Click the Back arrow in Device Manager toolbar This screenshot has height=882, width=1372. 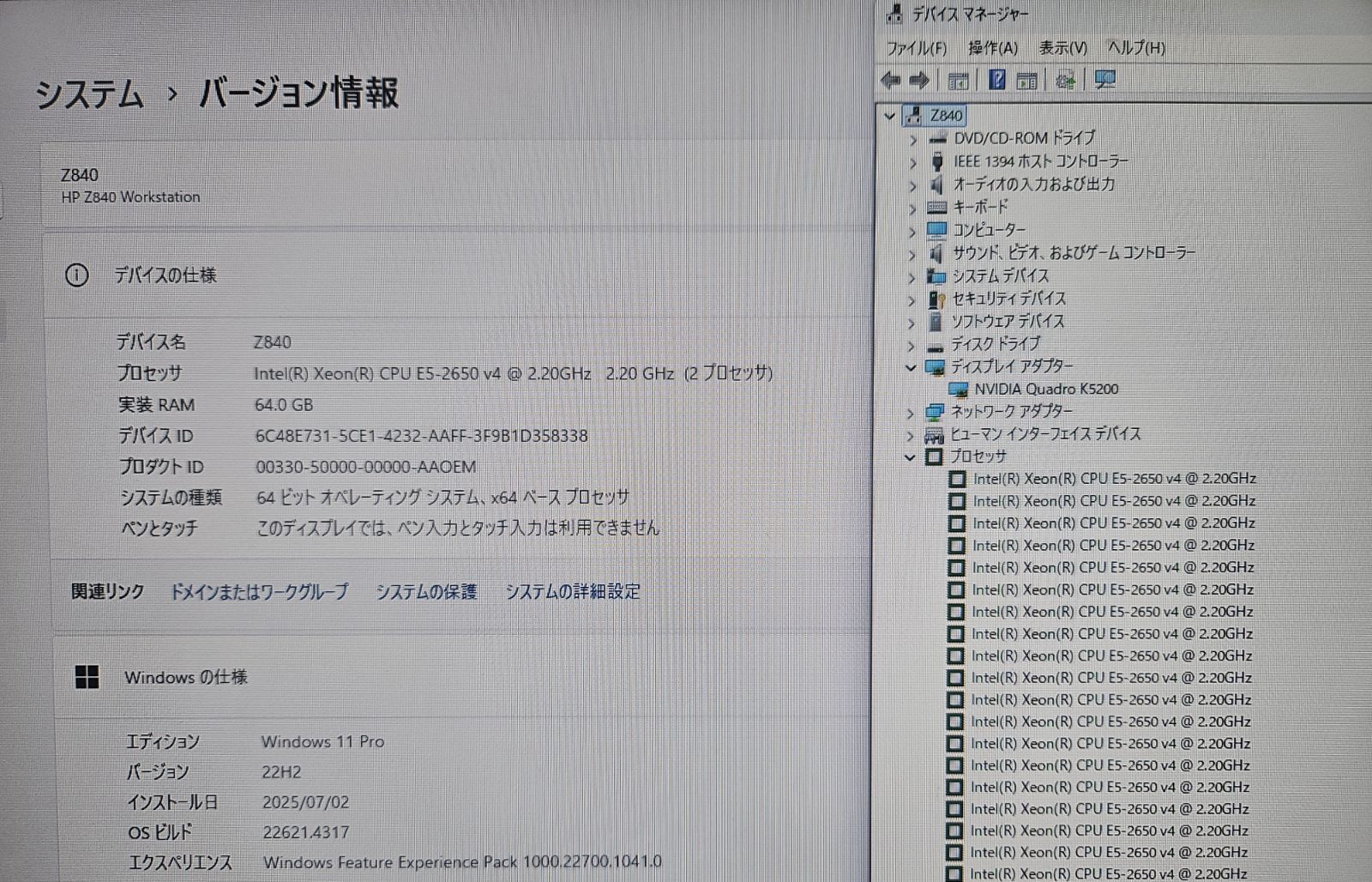(891, 81)
